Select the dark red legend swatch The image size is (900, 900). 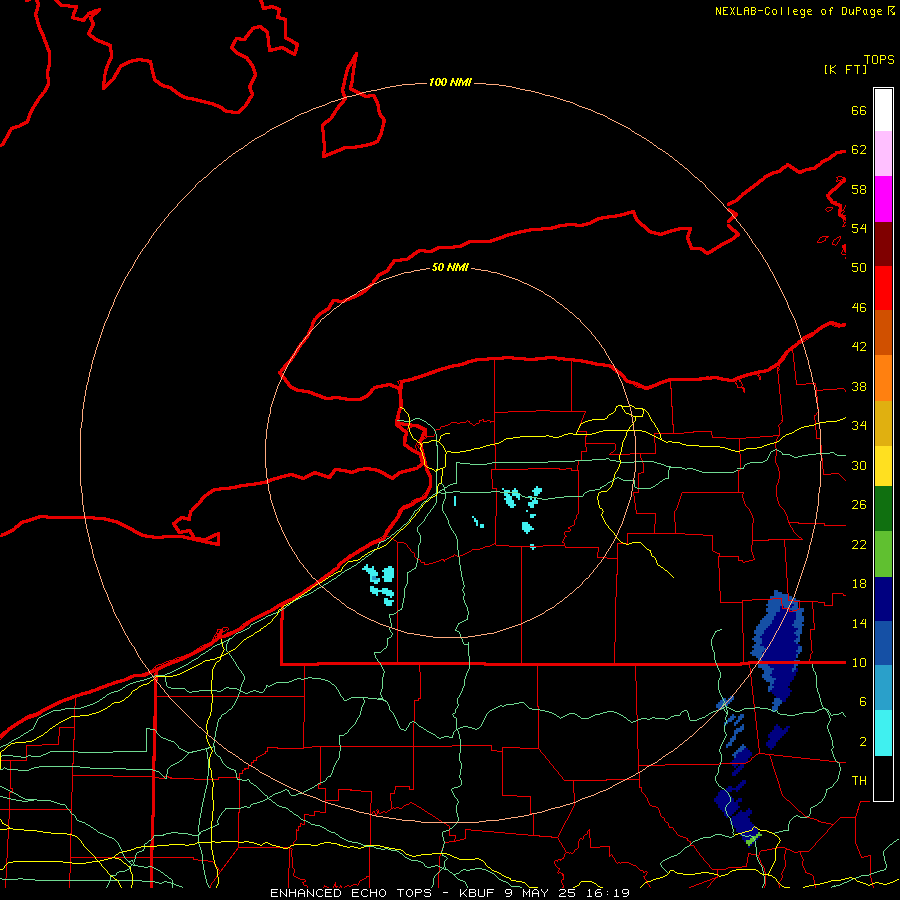point(883,243)
